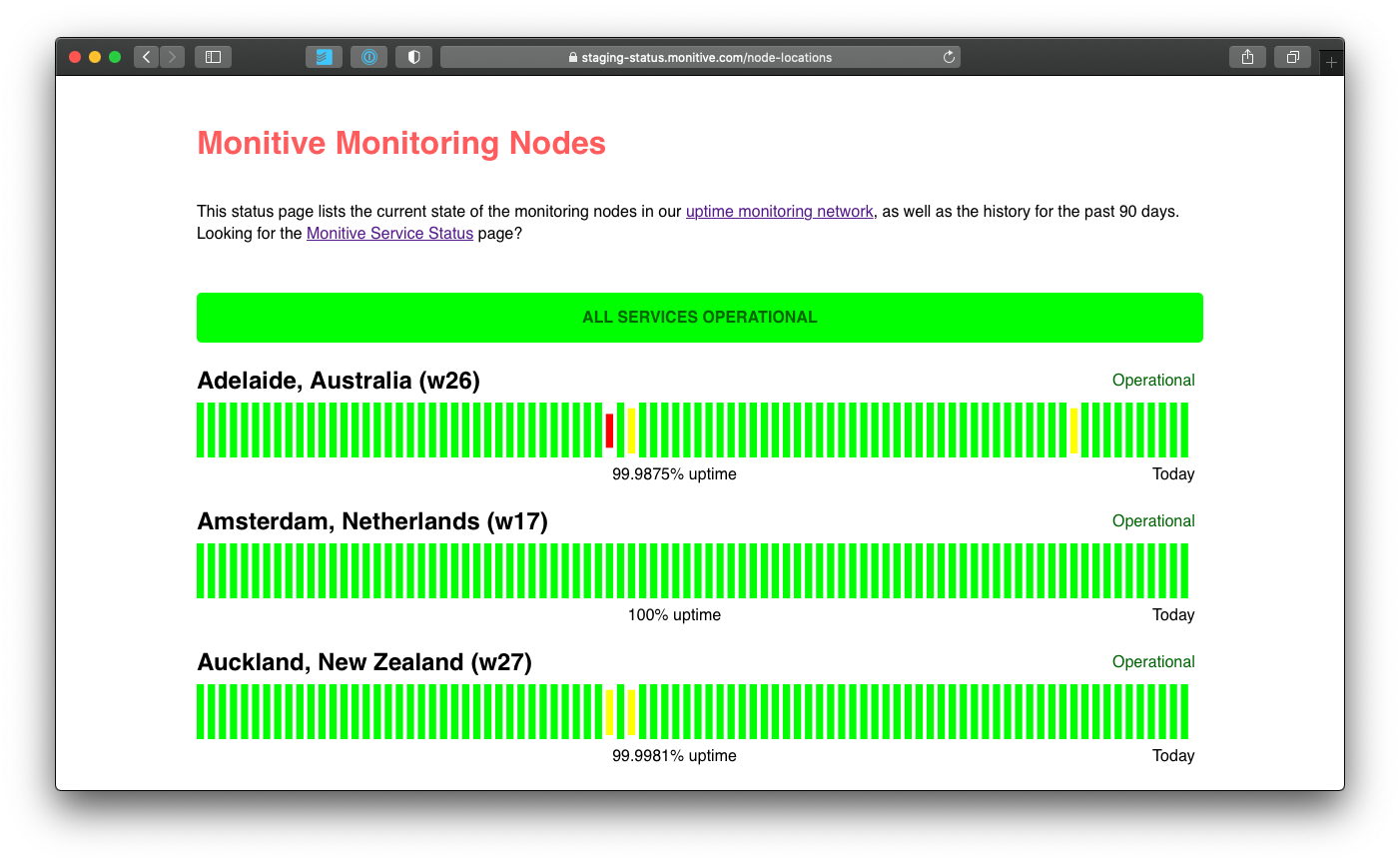Click the yellow bar near Adelaide's recent days
The height and width of the screenshot is (864, 1400).
click(x=1071, y=430)
